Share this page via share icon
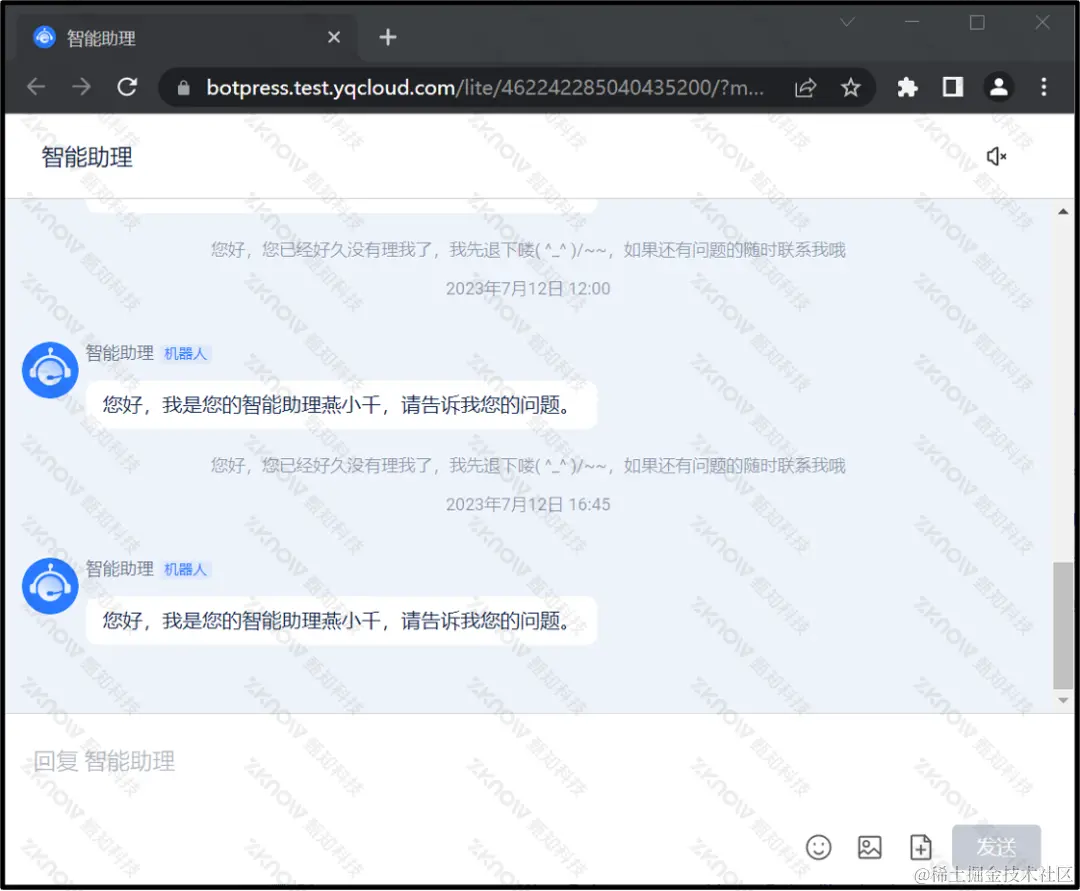 click(805, 87)
